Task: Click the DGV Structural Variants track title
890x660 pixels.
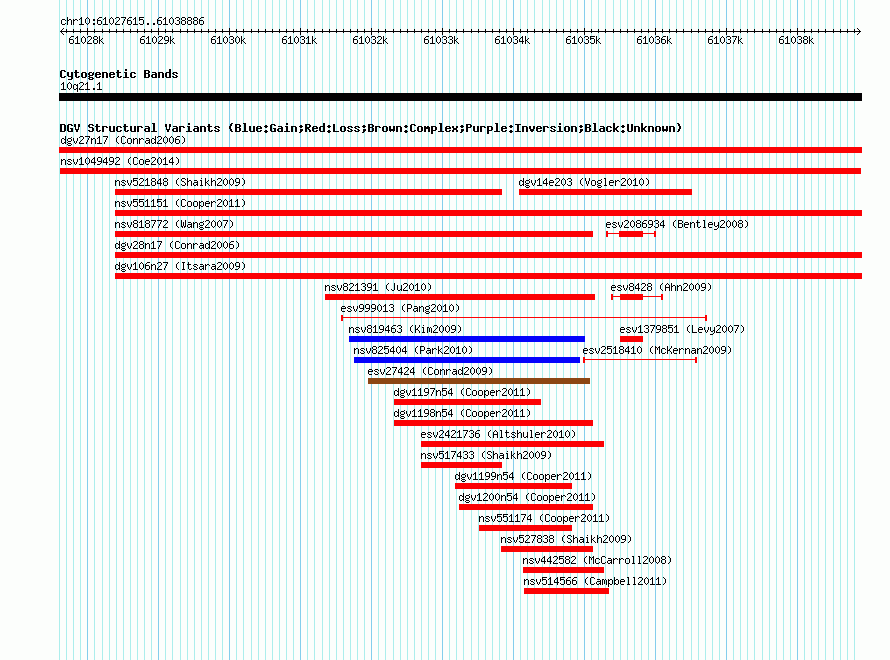Action: click(x=370, y=128)
